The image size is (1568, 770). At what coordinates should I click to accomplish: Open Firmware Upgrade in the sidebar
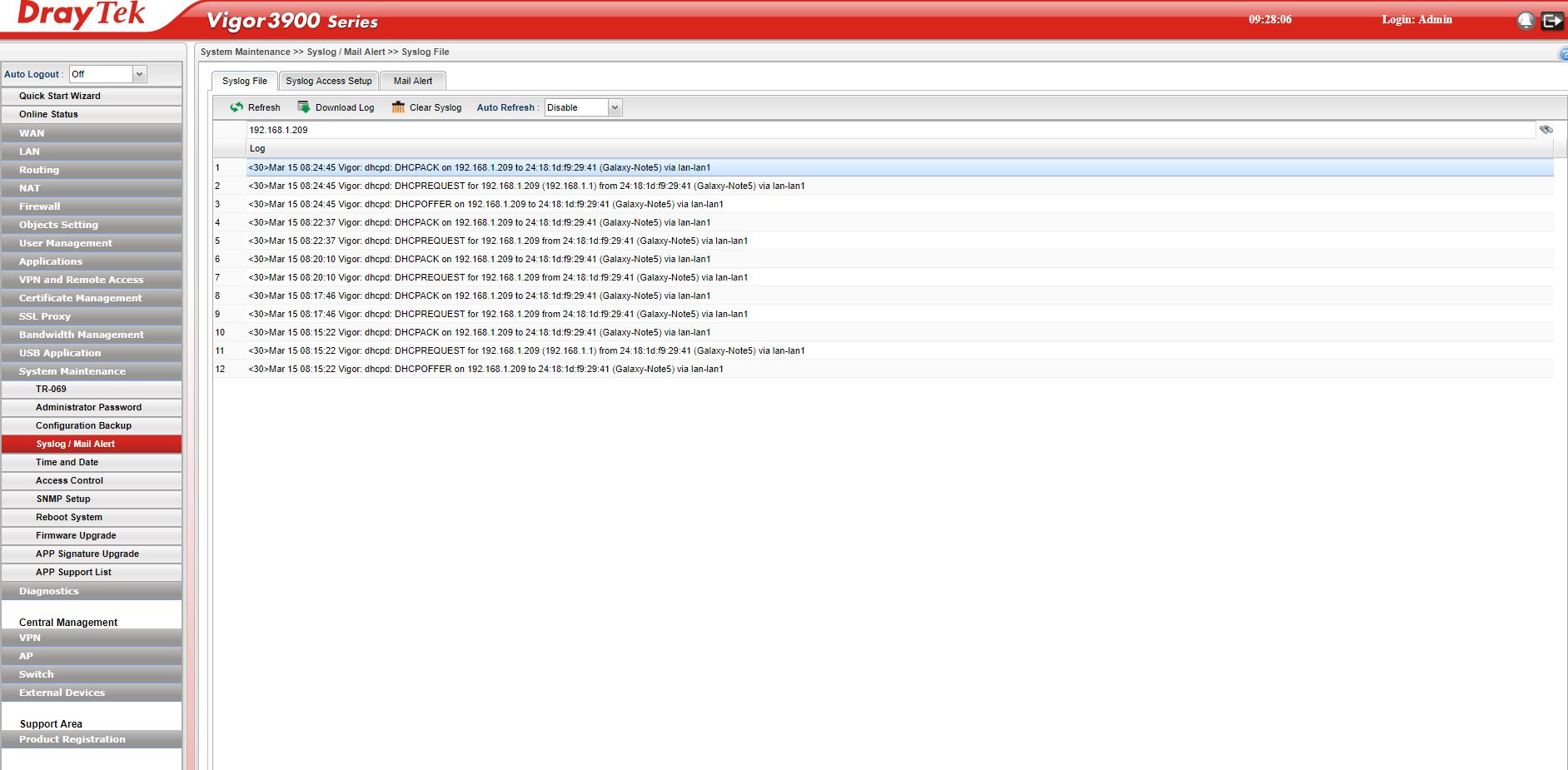(x=76, y=535)
